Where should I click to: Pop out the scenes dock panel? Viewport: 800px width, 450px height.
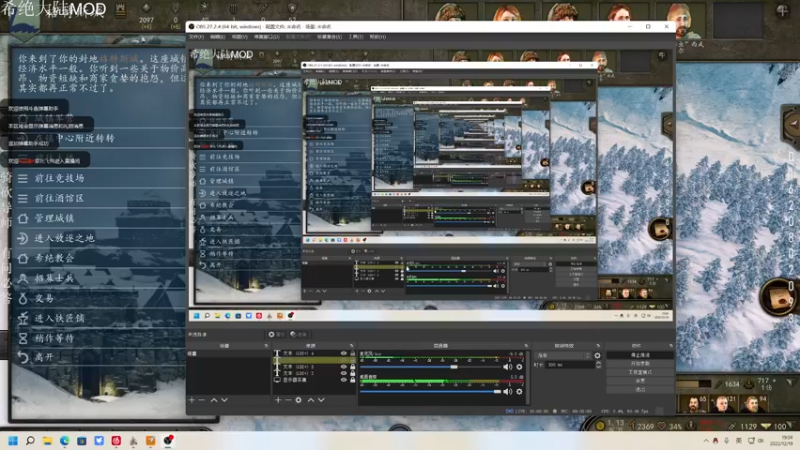pos(266,345)
